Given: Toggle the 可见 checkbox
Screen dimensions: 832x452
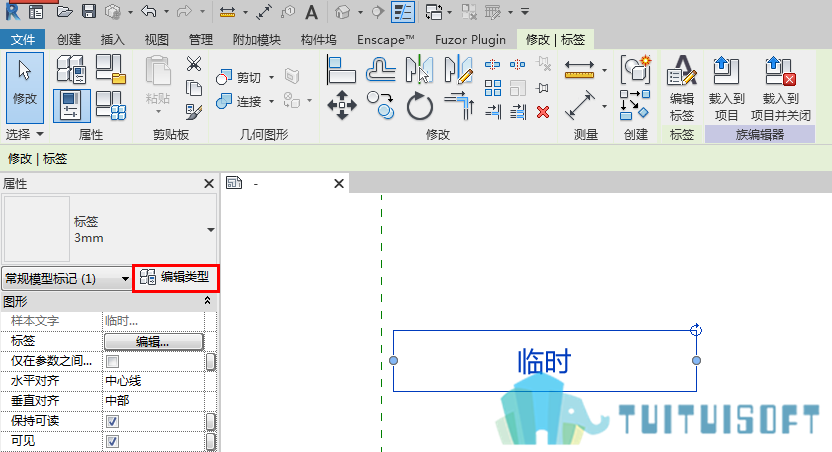Looking at the screenshot, I should click(x=112, y=441).
